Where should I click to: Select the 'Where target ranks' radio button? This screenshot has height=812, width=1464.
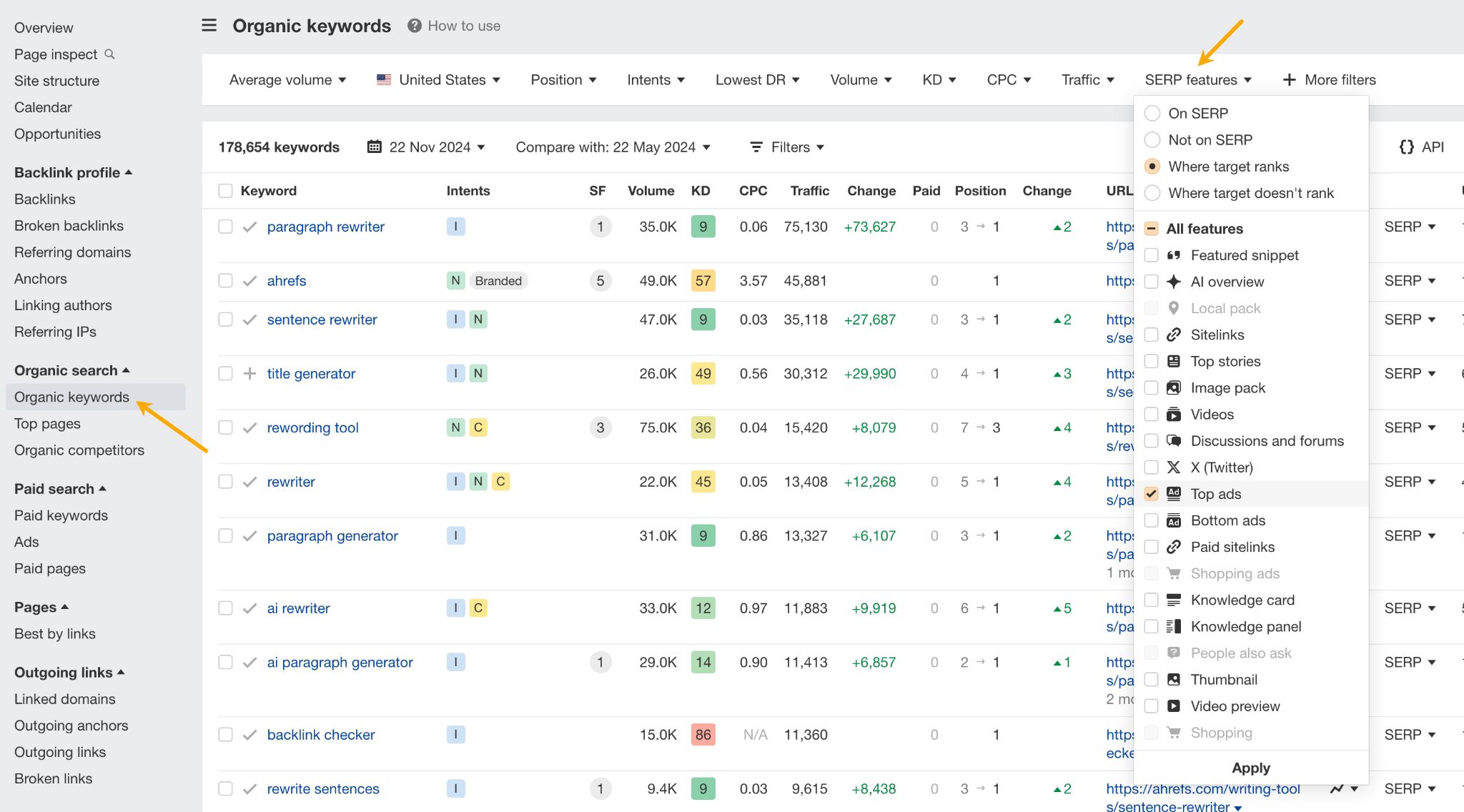[1153, 166]
